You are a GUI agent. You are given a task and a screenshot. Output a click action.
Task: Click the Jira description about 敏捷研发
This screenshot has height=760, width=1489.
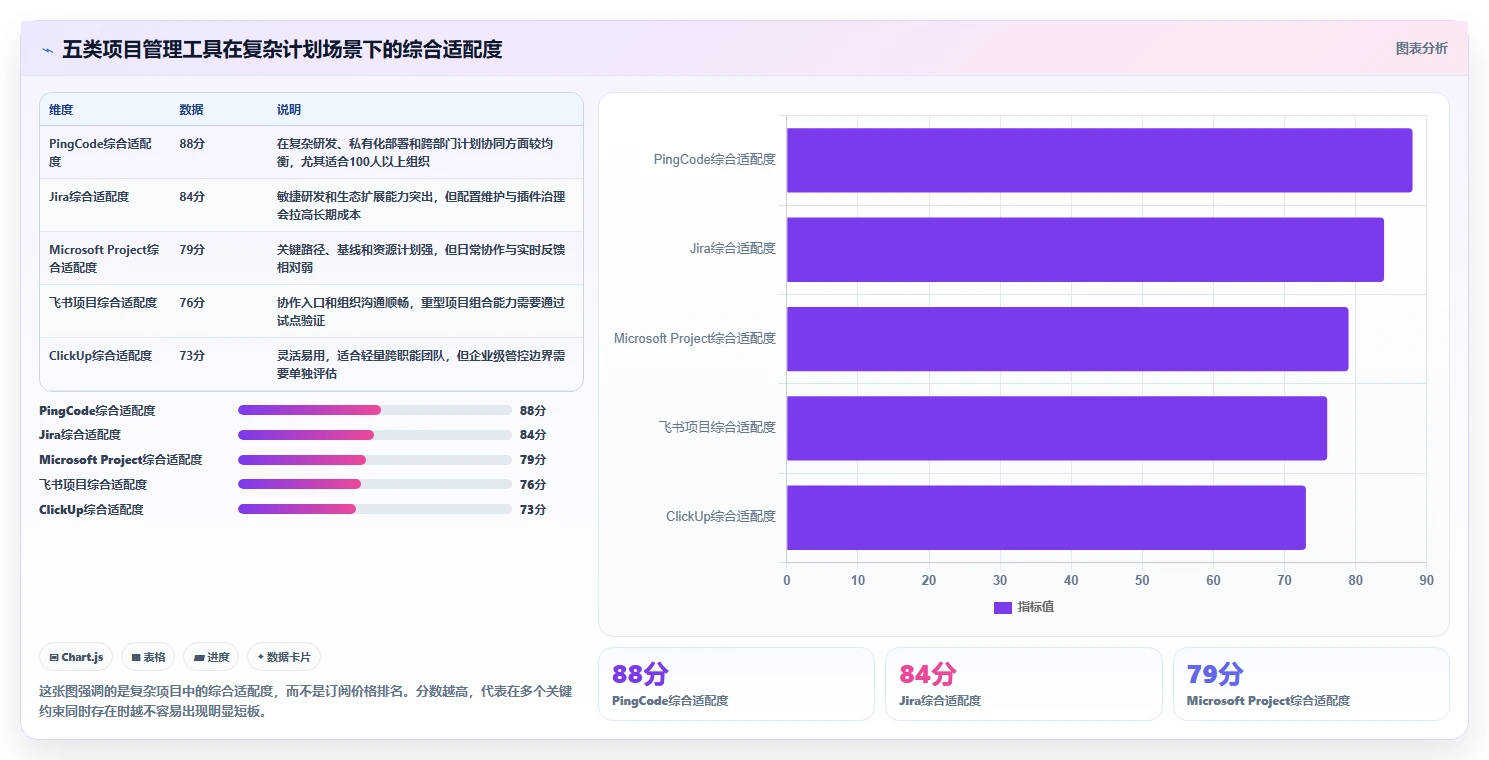pos(421,205)
